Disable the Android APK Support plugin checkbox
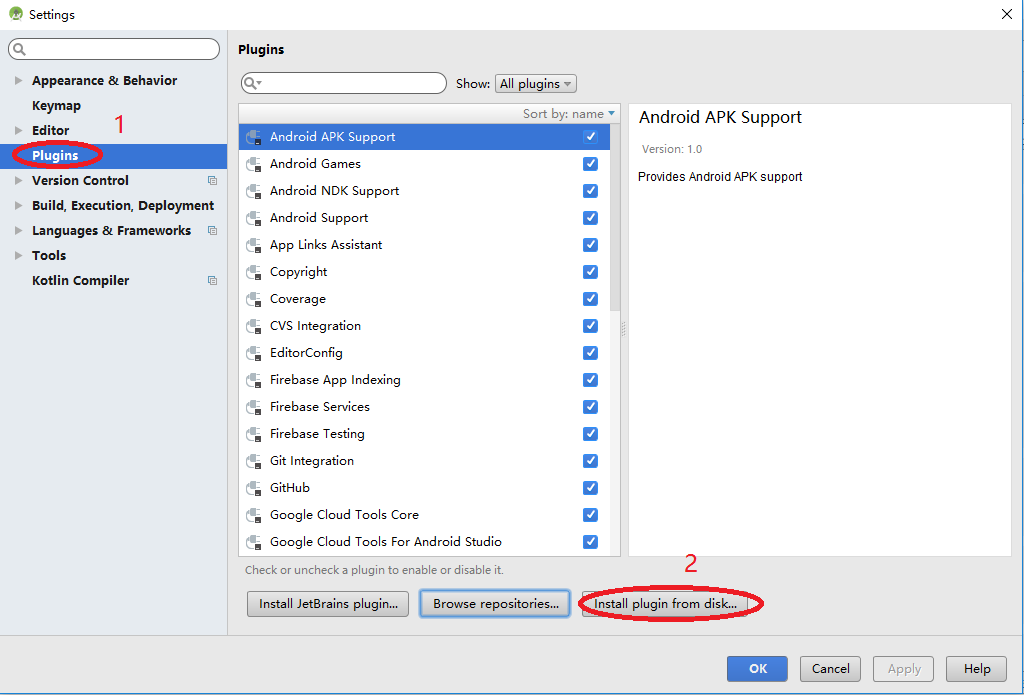1024x695 pixels. tap(590, 137)
